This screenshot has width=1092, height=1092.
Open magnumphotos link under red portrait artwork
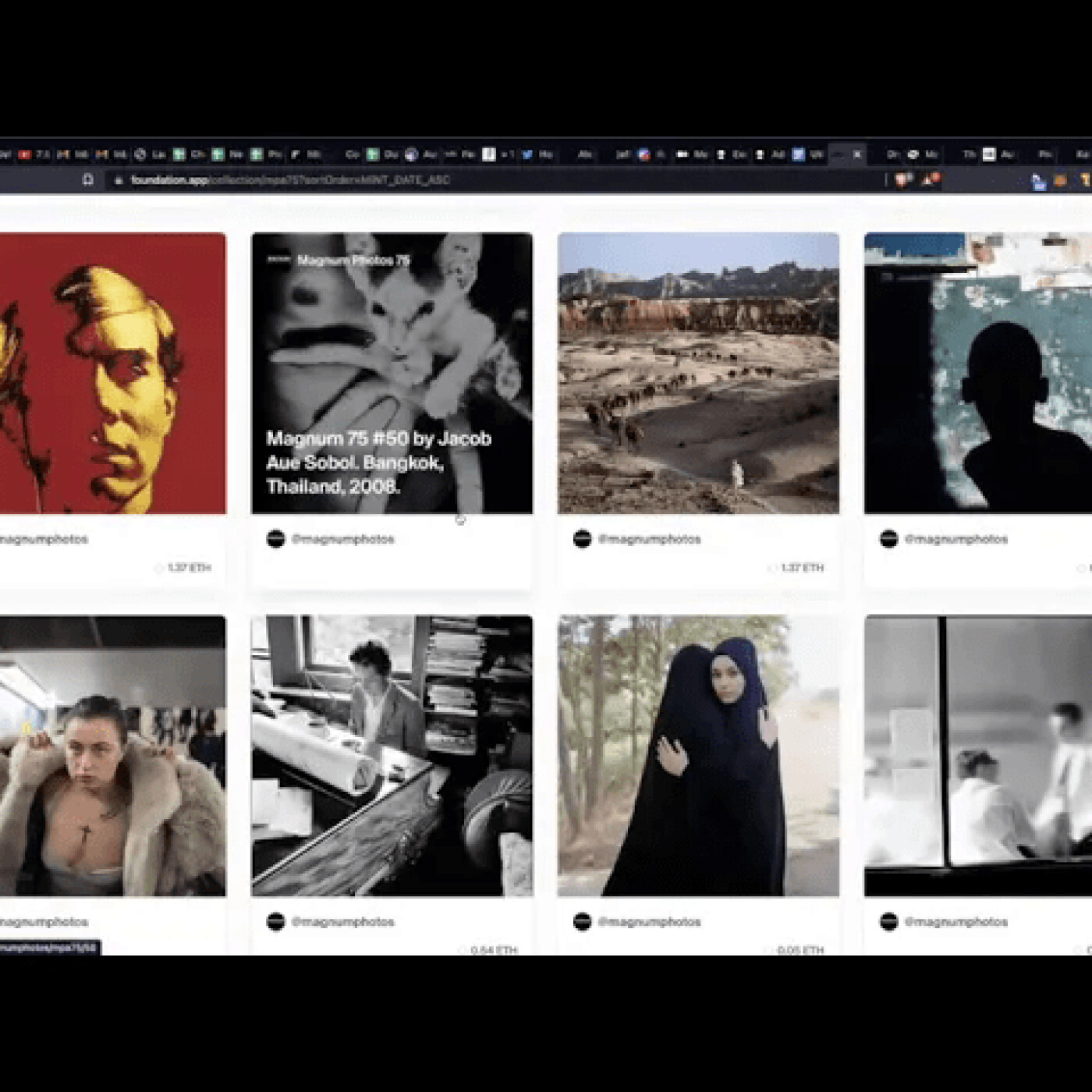44,539
